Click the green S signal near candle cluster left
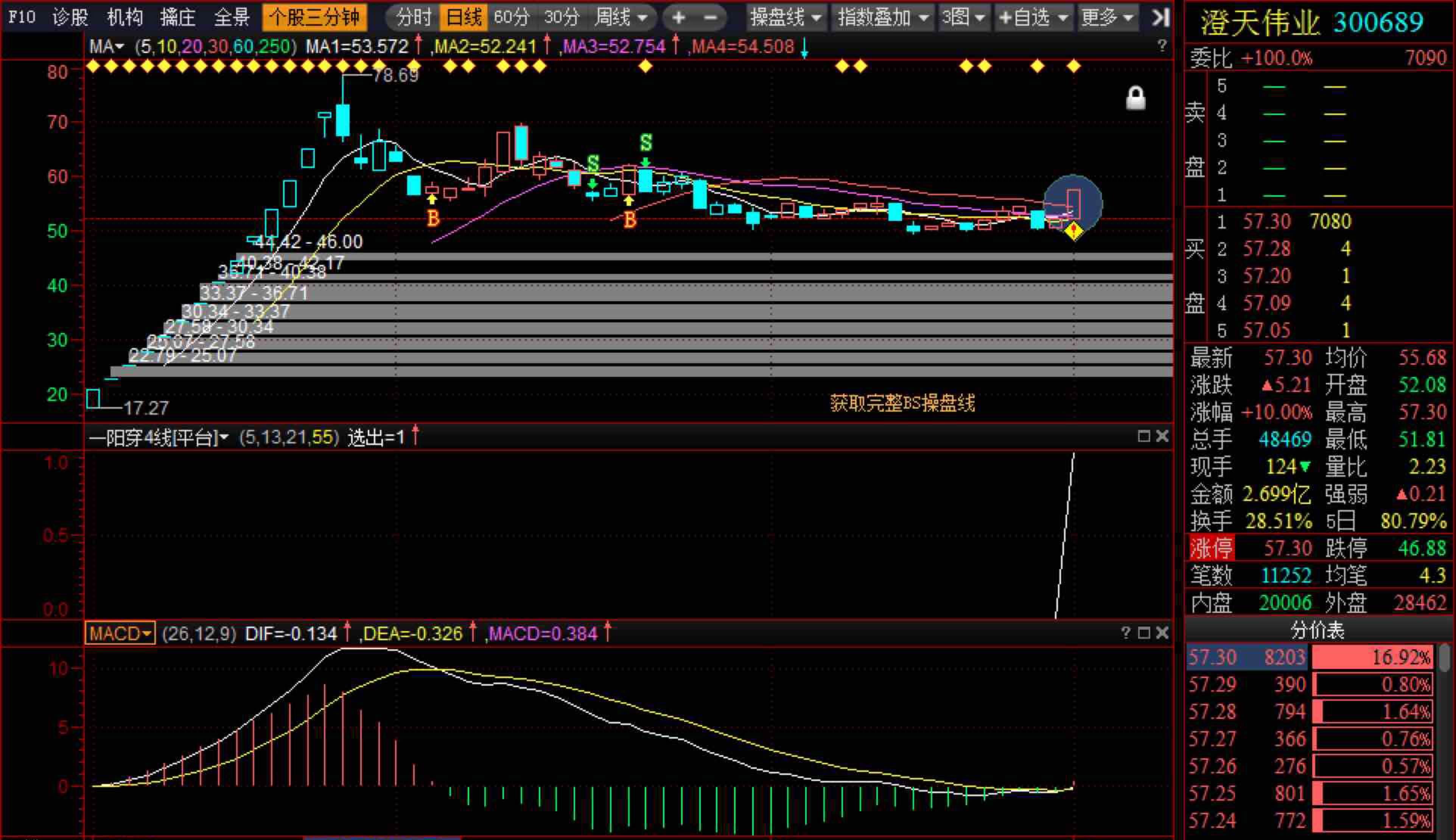Screen dimensions: 1456x840 tap(593, 163)
